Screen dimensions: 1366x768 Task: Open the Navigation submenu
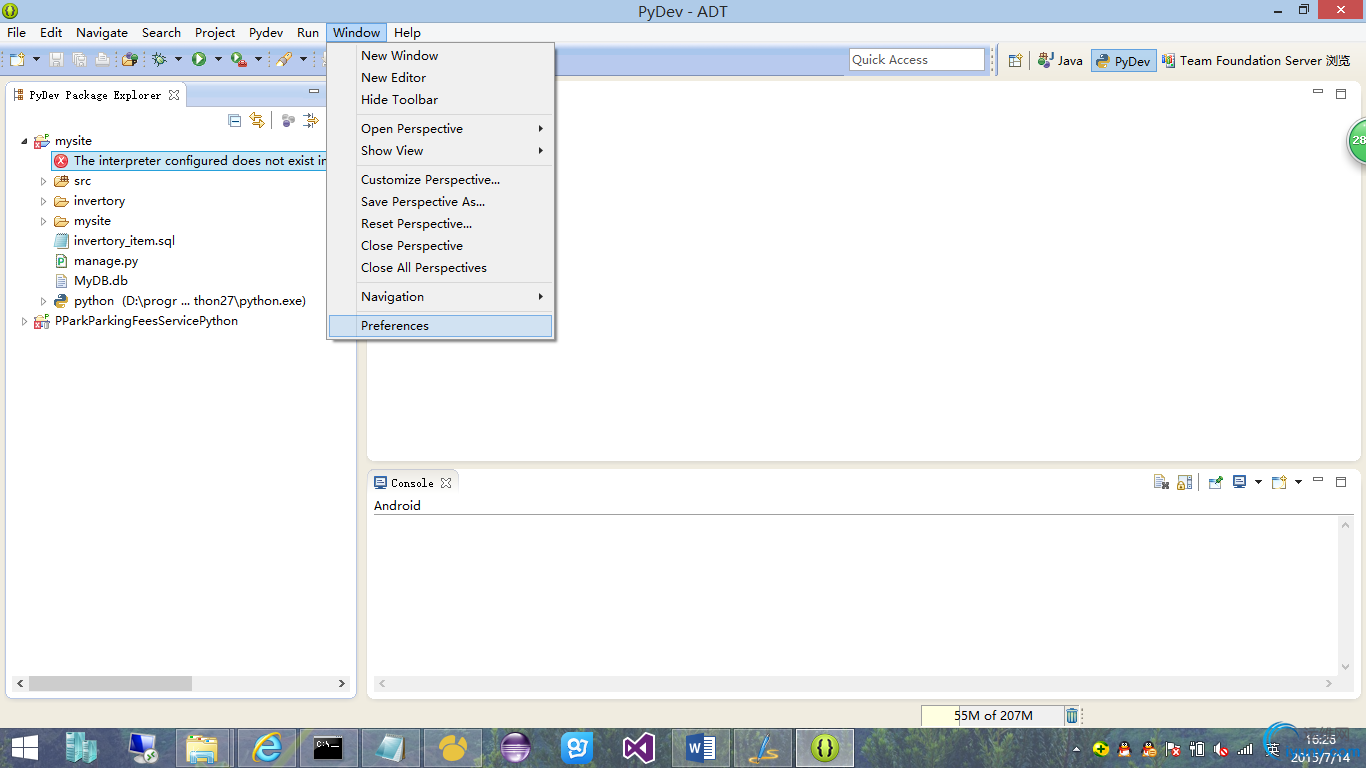point(440,297)
